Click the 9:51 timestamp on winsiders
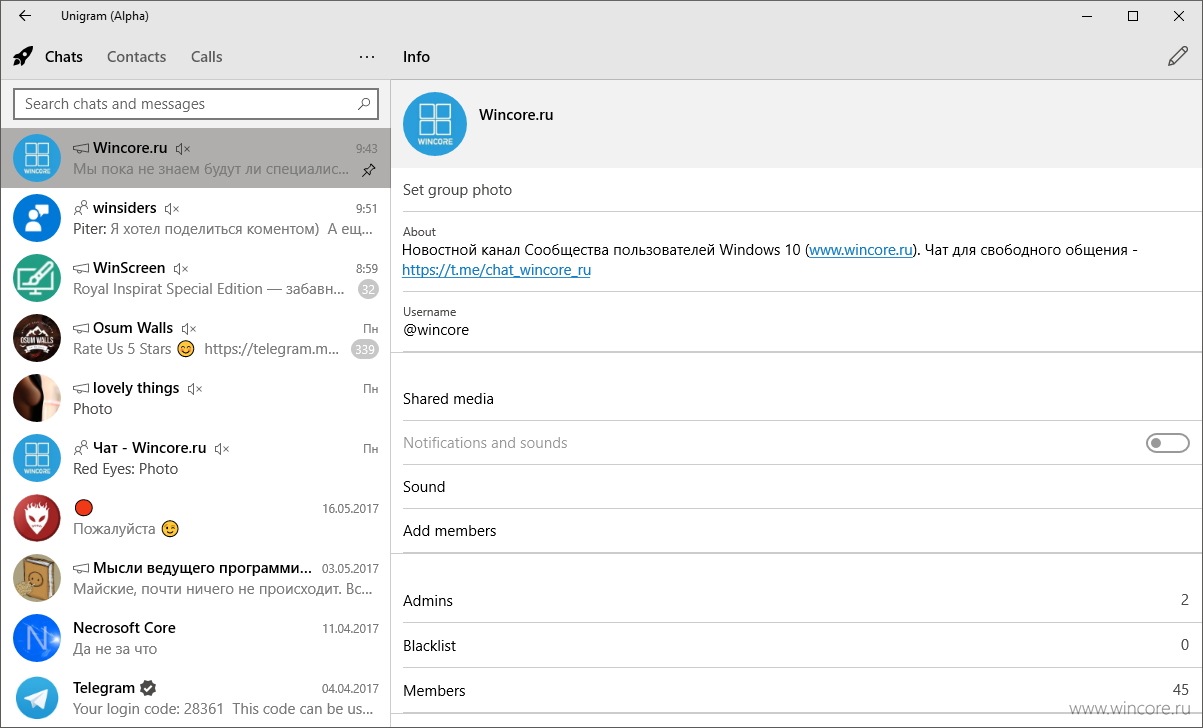This screenshot has height=728, width=1203. [367, 209]
